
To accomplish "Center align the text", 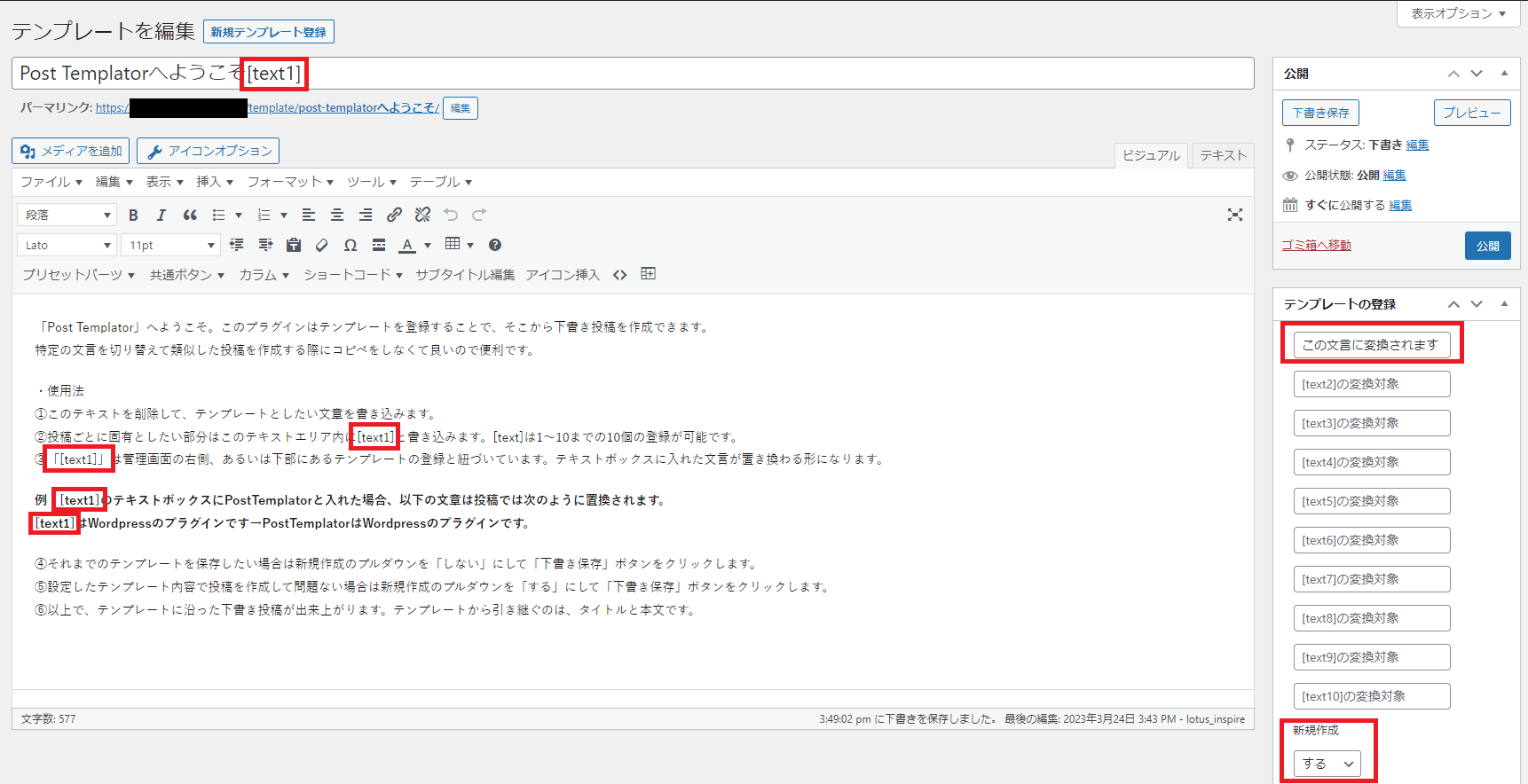I will [337, 215].
